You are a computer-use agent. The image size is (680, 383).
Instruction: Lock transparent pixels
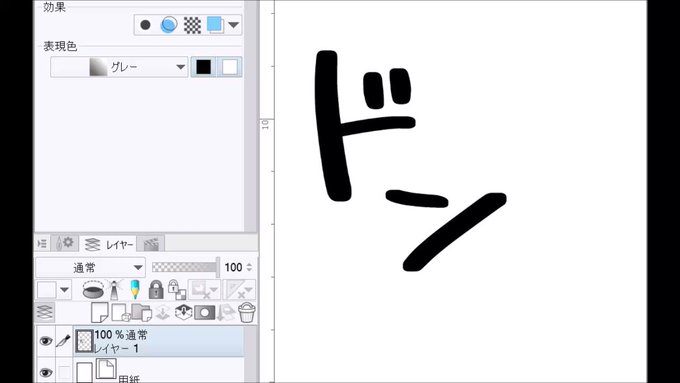[x=177, y=289]
